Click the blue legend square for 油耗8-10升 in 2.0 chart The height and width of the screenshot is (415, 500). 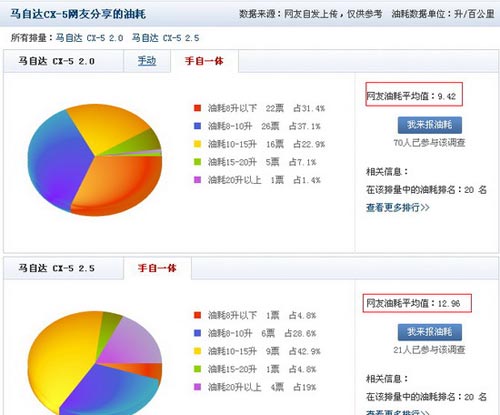tap(197, 126)
